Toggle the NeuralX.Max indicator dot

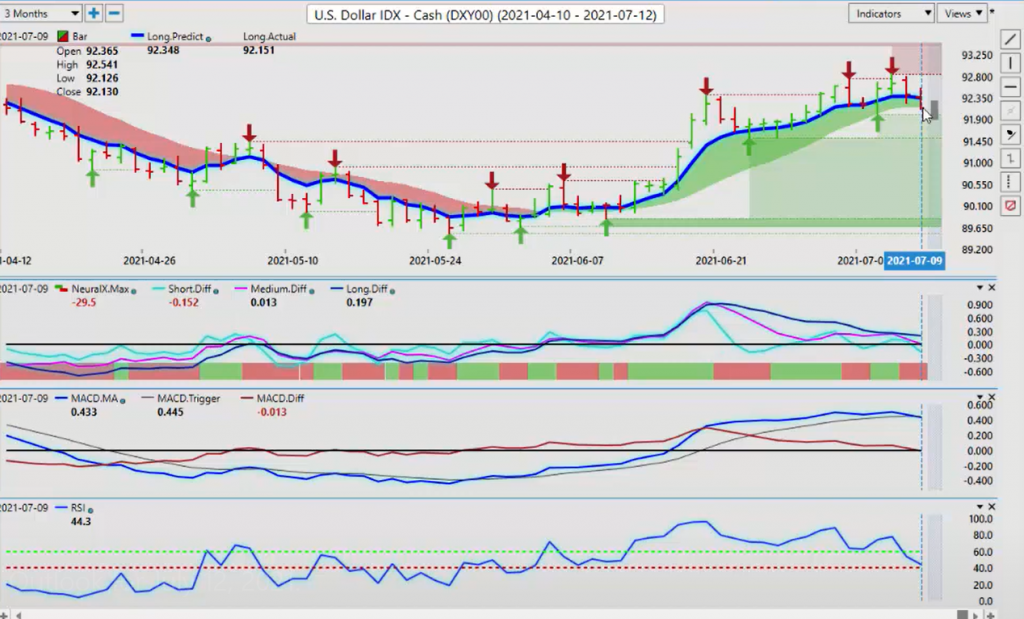point(134,291)
